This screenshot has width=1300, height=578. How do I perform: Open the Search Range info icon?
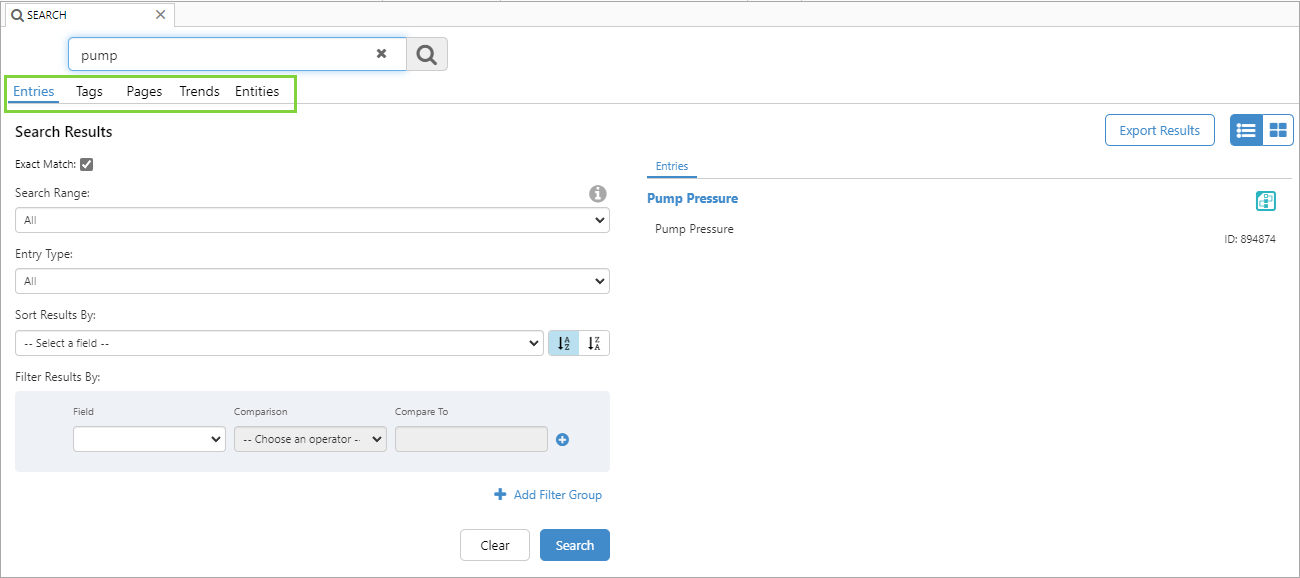598,194
